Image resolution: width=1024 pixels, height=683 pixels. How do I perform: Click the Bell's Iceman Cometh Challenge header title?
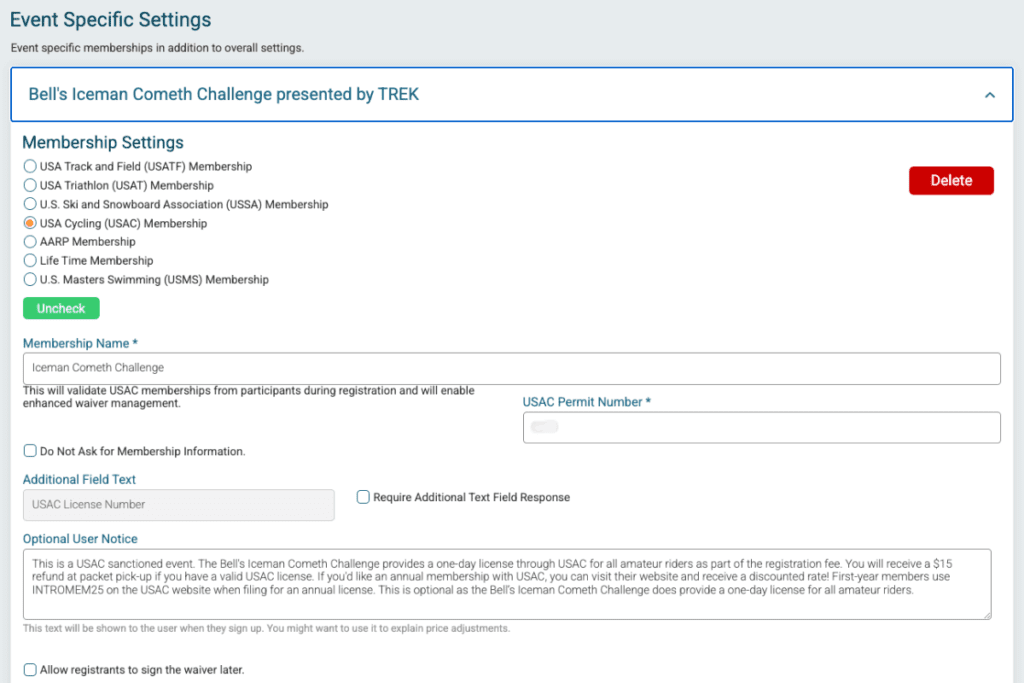(x=223, y=95)
